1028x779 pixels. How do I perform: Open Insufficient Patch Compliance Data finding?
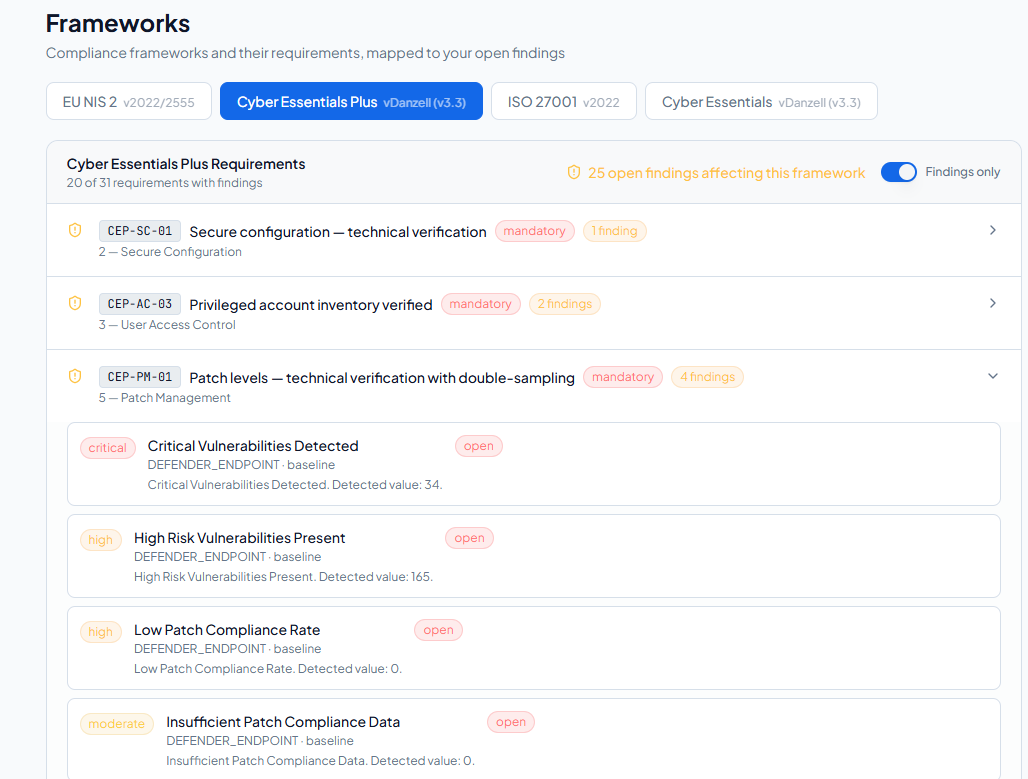click(534, 740)
